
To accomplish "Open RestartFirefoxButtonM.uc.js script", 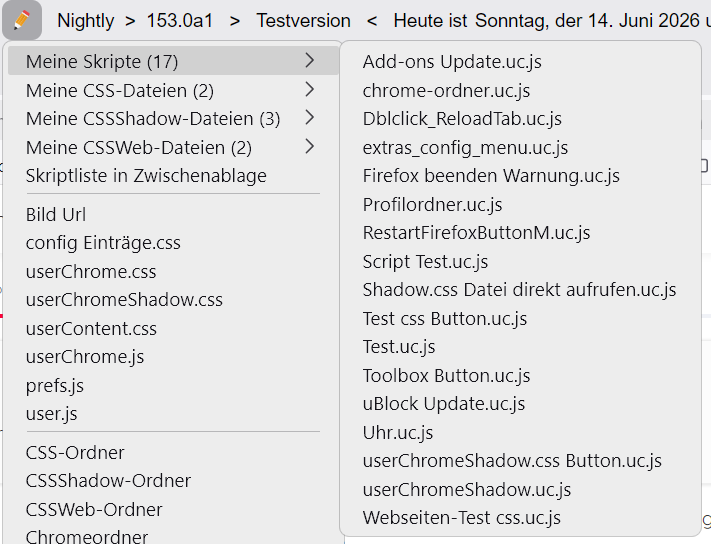I will click(520, 233).
